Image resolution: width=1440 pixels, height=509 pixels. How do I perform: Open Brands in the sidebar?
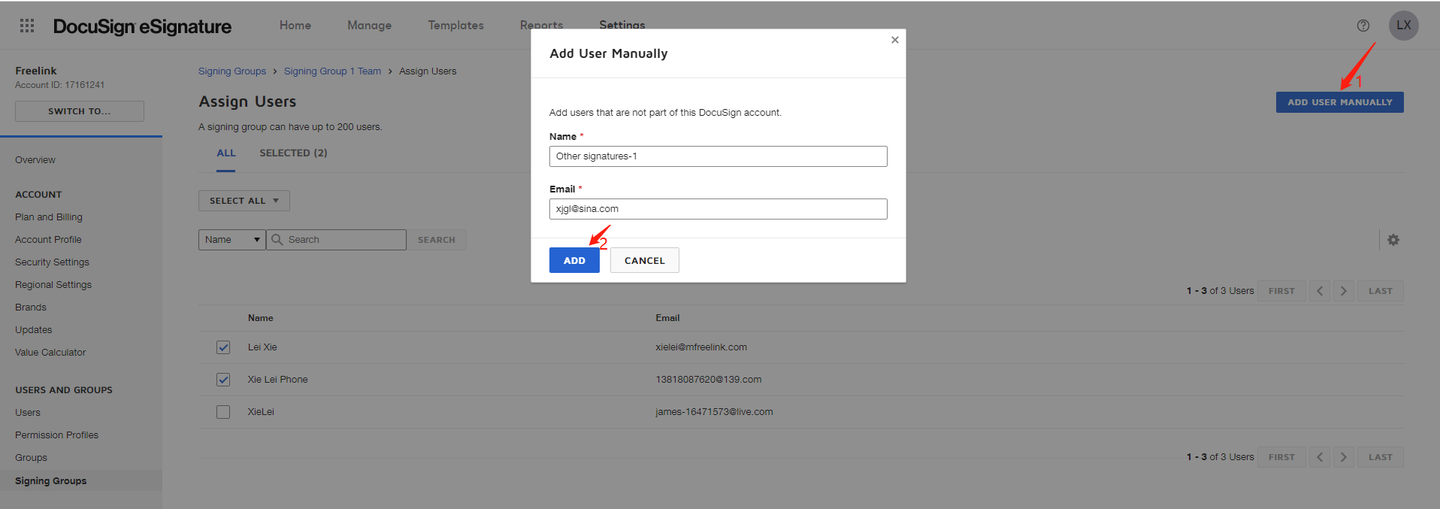31,307
